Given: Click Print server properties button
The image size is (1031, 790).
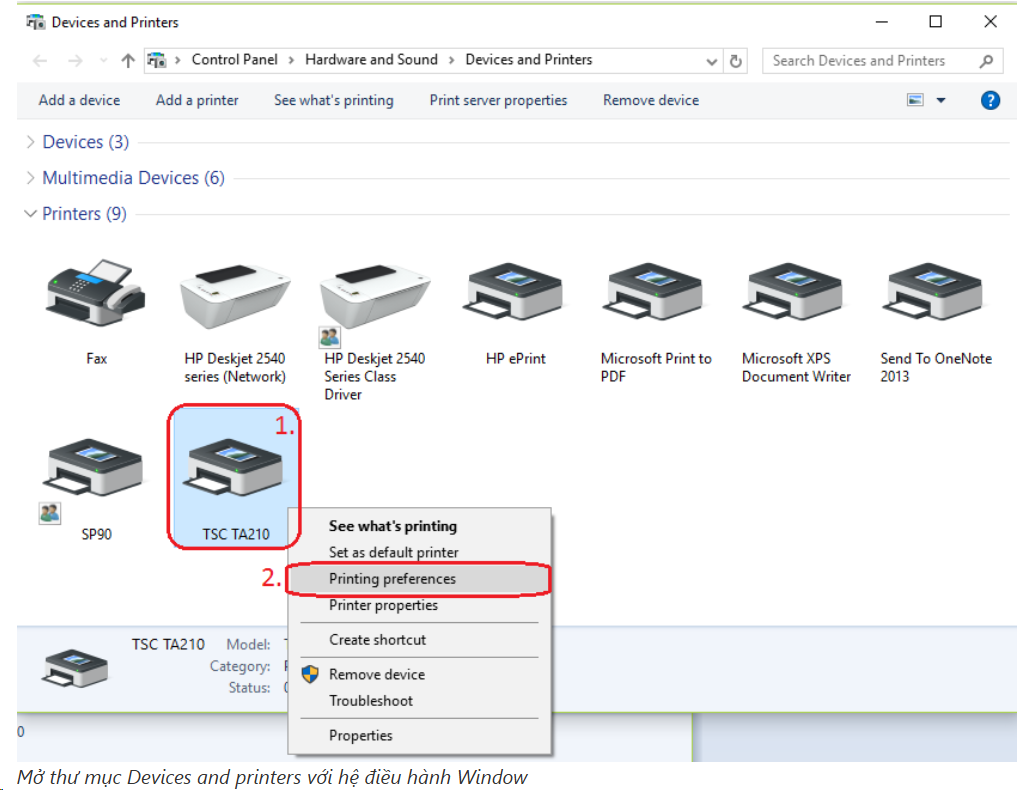Looking at the screenshot, I should pyautogui.click(x=498, y=100).
